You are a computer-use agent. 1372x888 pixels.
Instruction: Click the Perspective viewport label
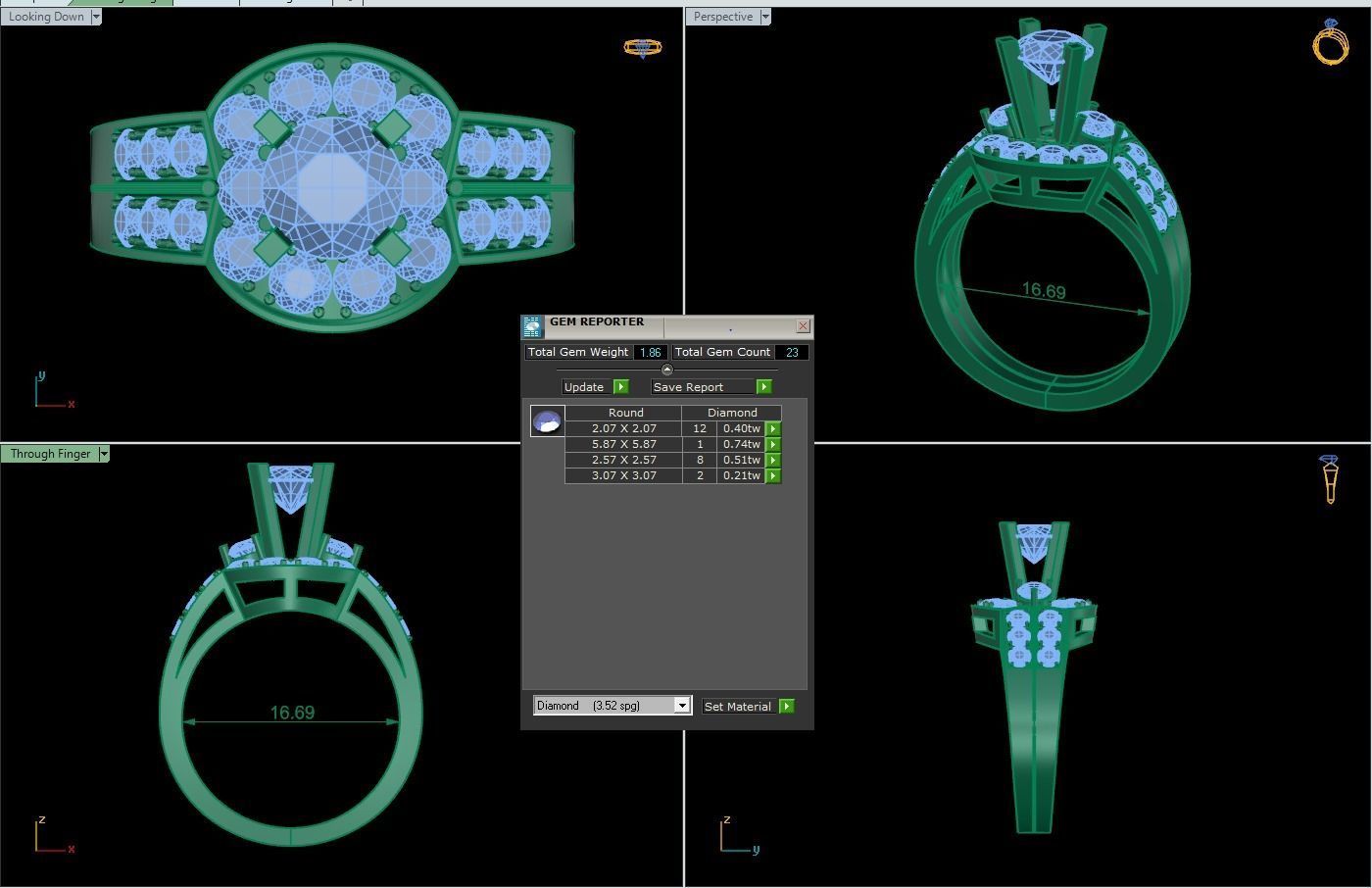(x=723, y=17)
